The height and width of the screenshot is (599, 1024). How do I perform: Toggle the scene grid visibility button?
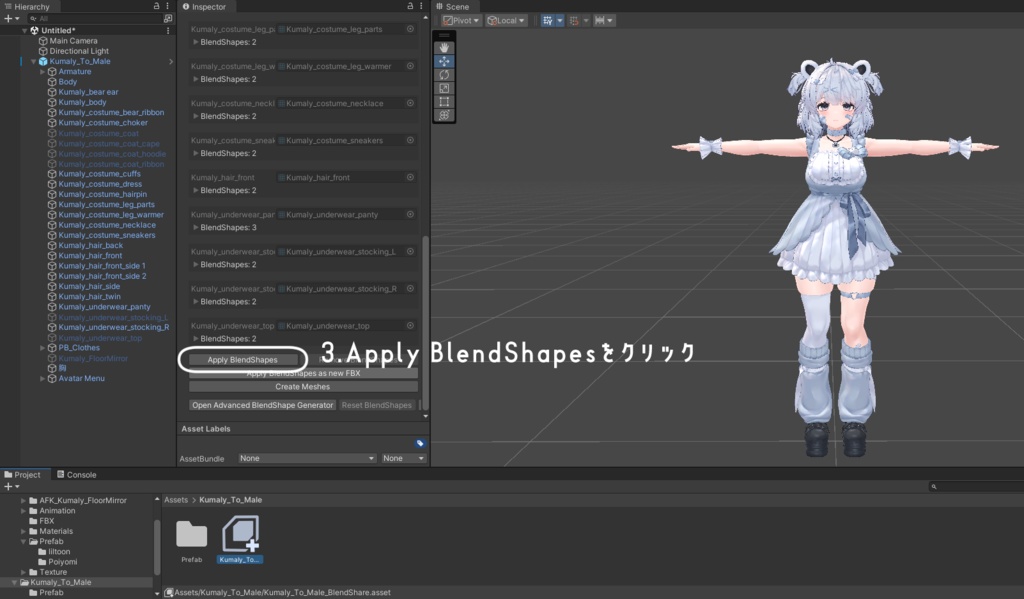pyautogui.click(x=547, y=20)
